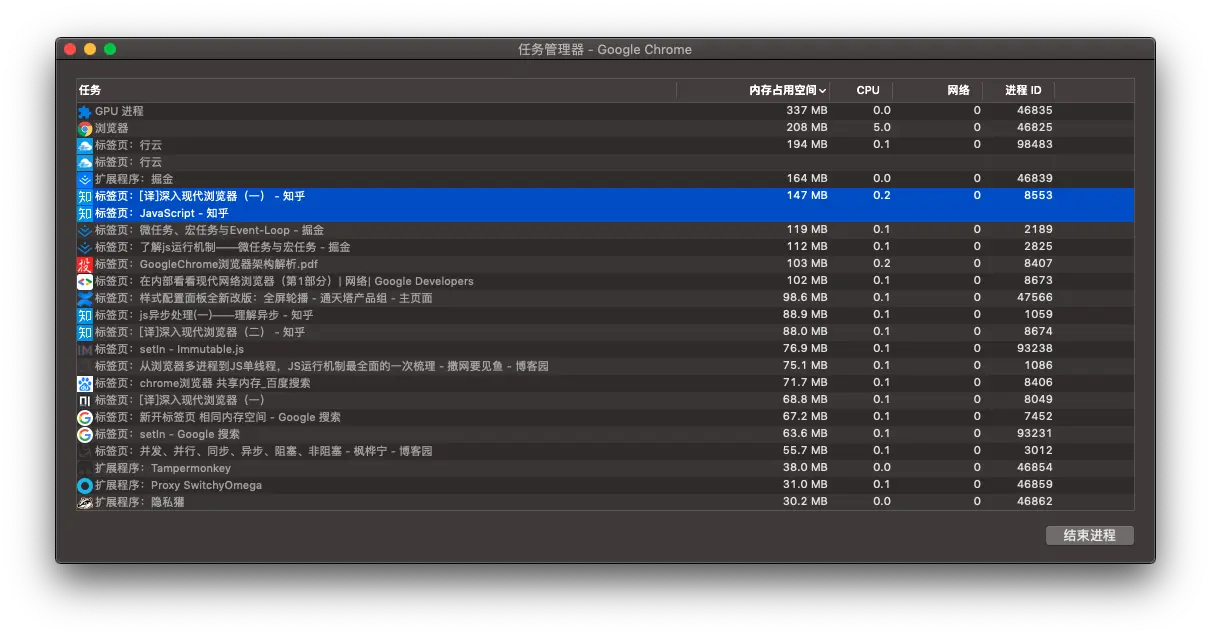1211x637 pixels.
Task: Click process ID 46825
Action: pyautogui.click(x=1034, y=128)
